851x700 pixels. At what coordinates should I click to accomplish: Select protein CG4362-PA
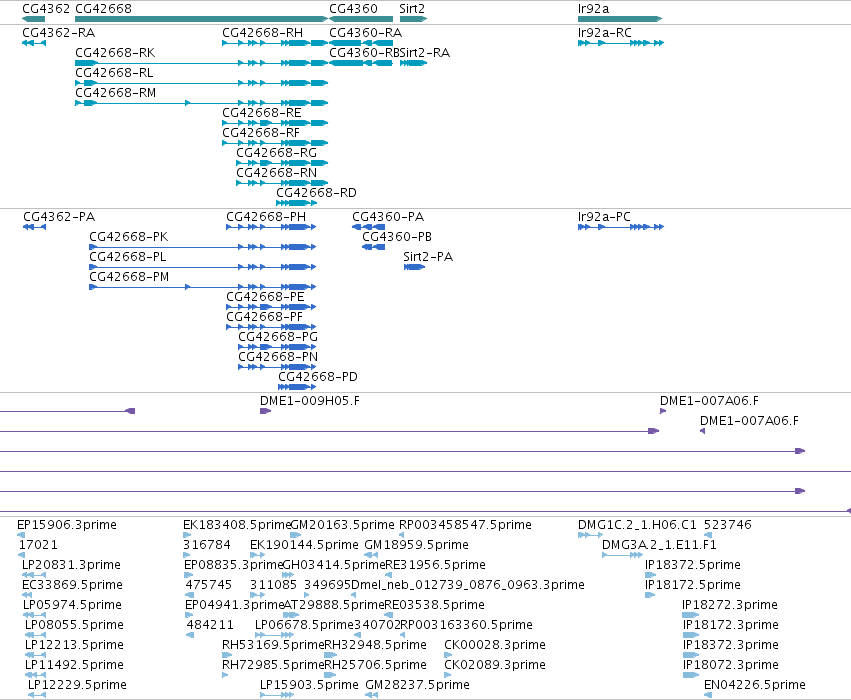pyautogui.click(x=59, y=217)
